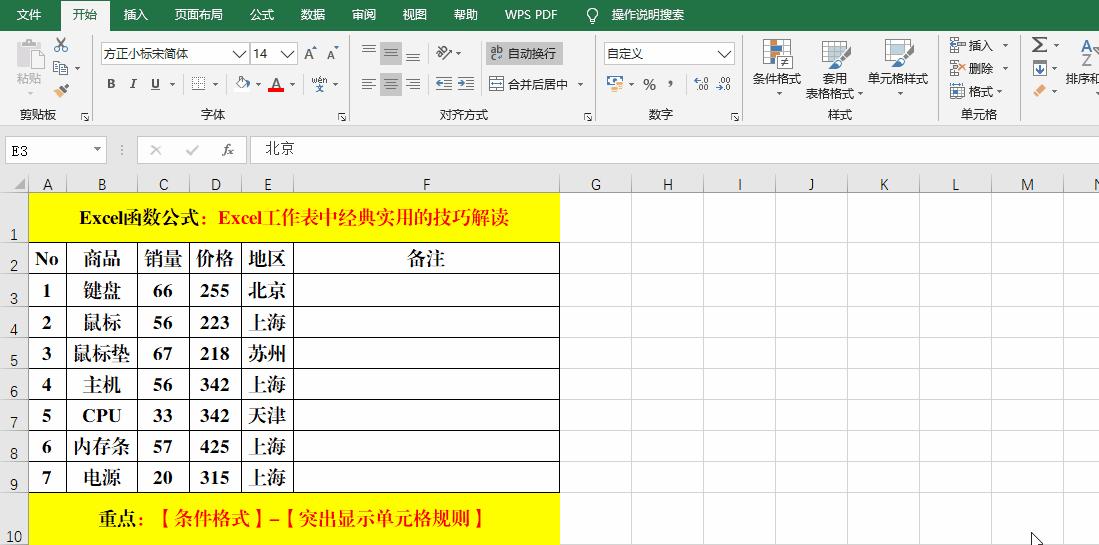This screenshot has height=545, width=1099.
Task: Click the decrease decimal places icon
Action: (x=724, y=84)
